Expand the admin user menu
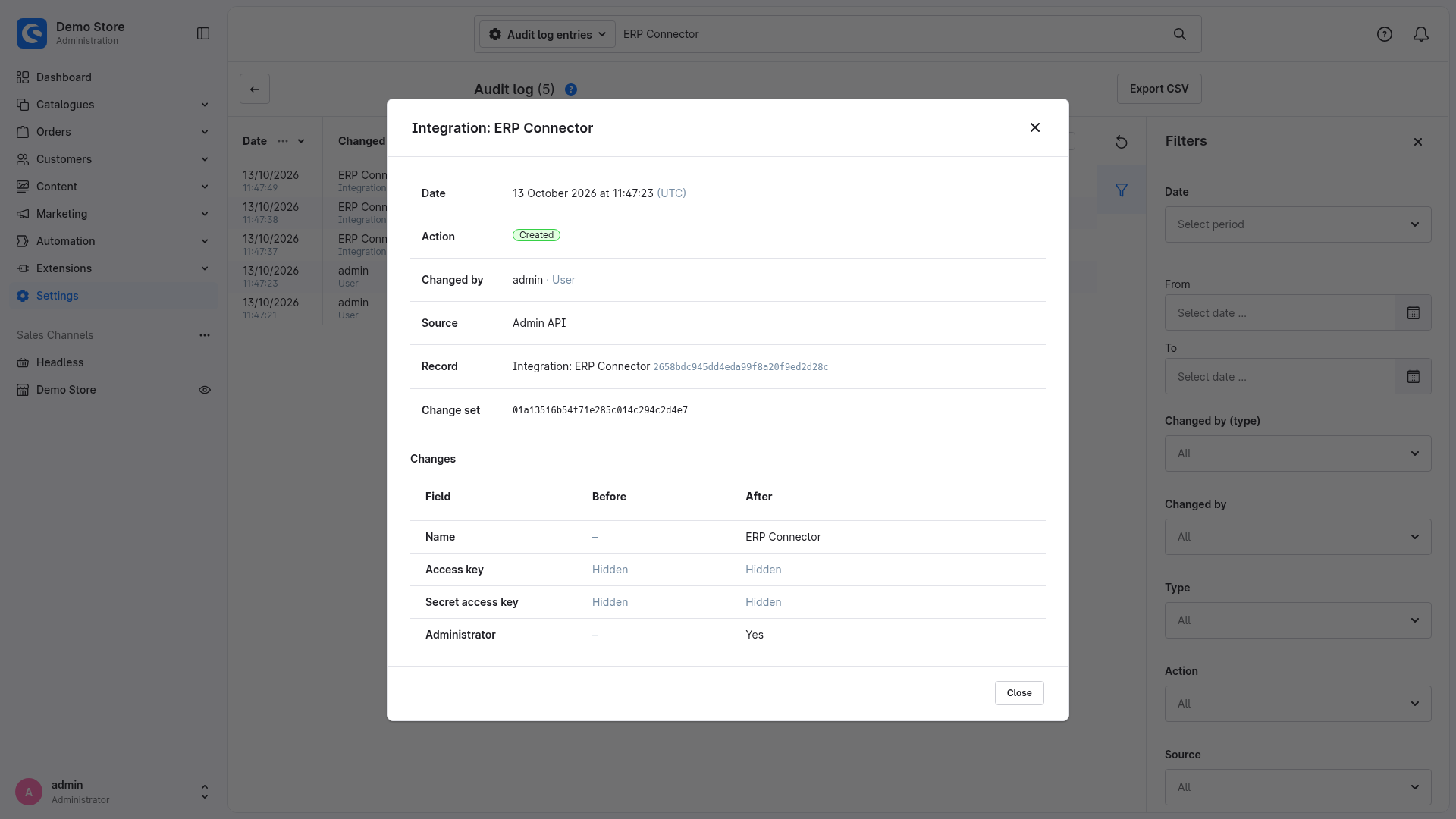 point(114,792)
